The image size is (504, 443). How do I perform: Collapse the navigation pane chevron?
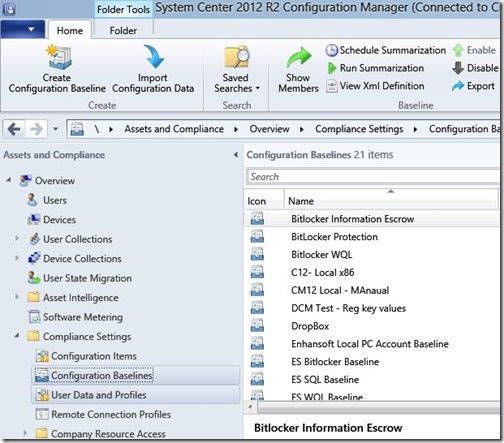click(236, 155)
